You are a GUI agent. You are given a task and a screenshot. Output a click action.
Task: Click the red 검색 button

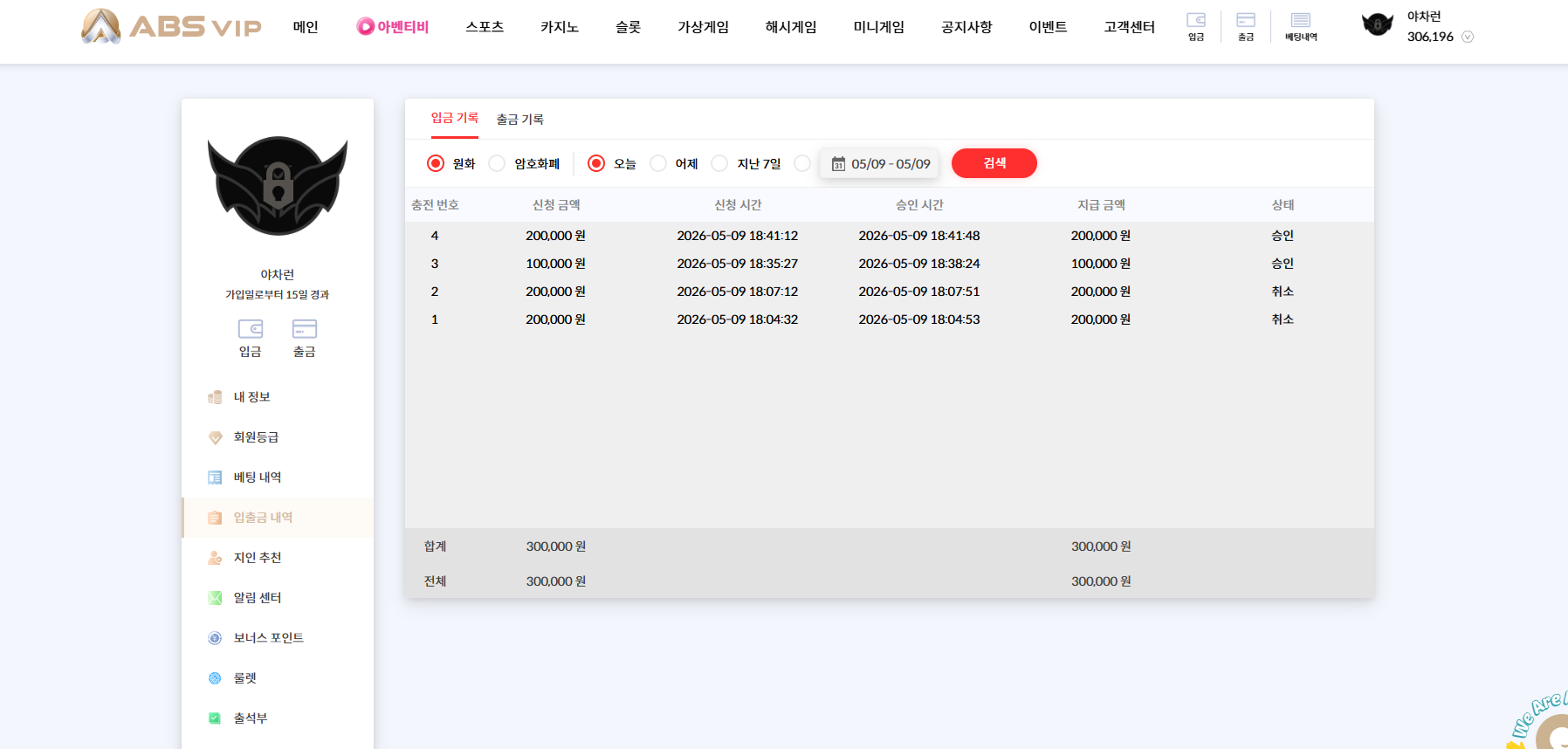coord(994,163)
